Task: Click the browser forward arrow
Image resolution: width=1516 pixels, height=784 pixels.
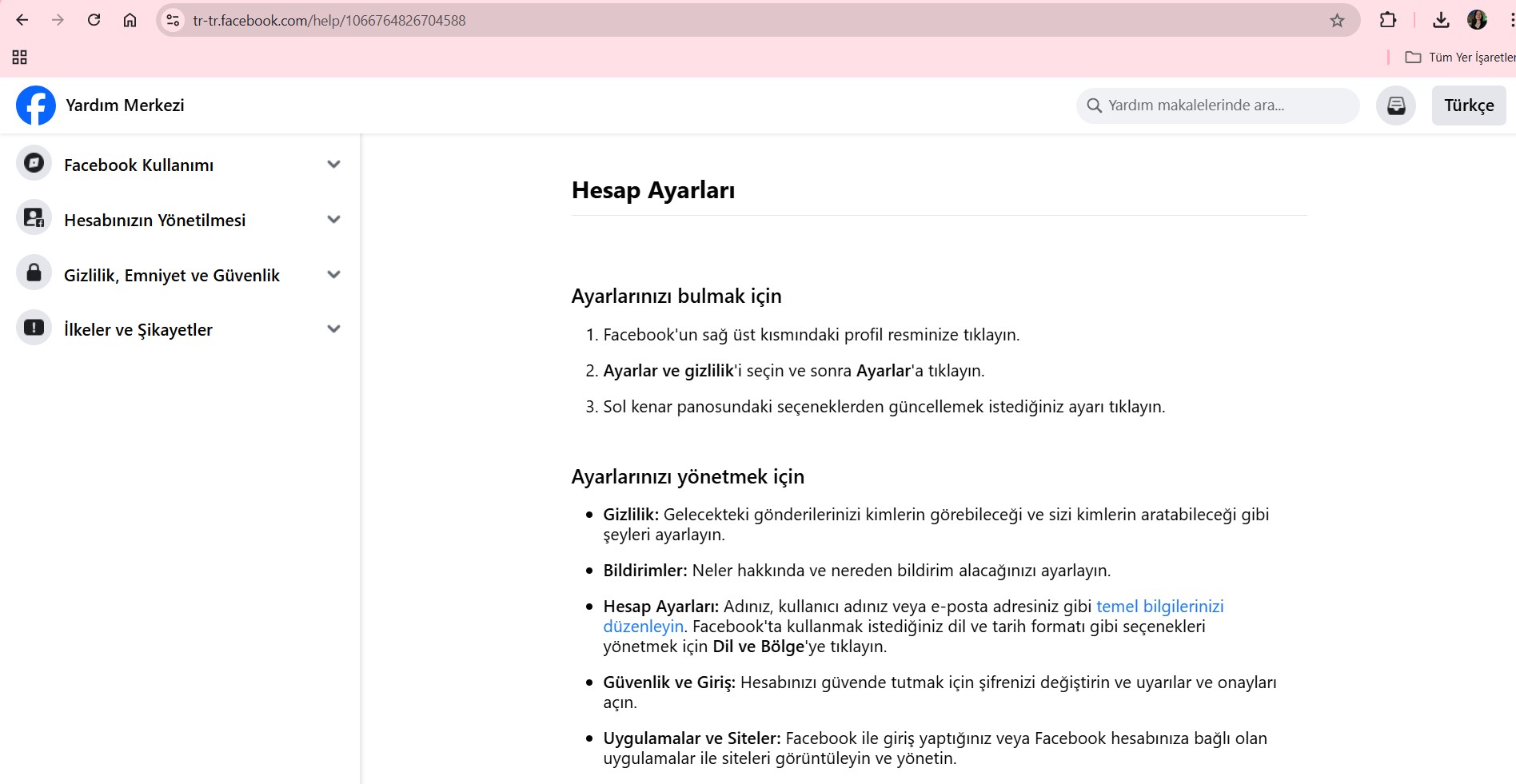Action: tap(58, 20)
